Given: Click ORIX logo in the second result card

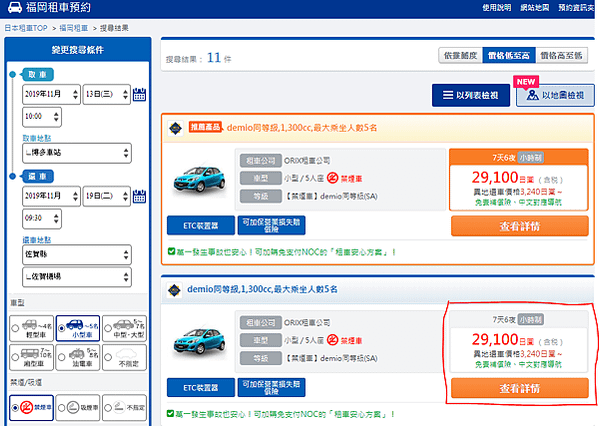Looking at the screenshot, I should (175, 290).
